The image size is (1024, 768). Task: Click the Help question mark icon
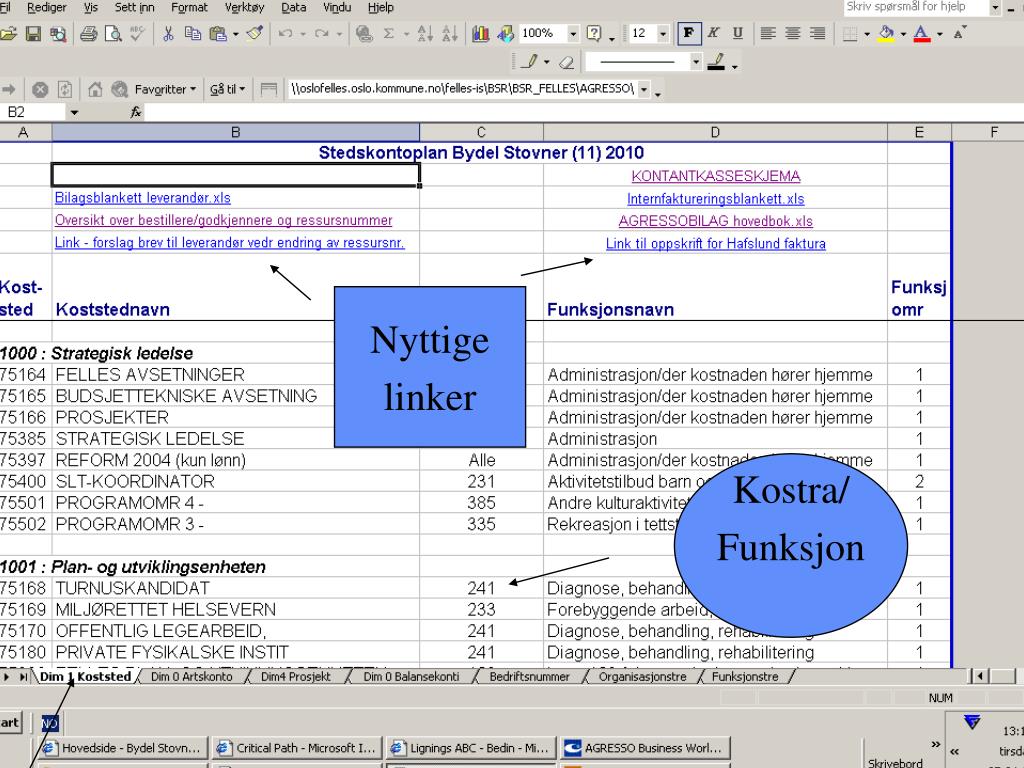click(594, 33)
